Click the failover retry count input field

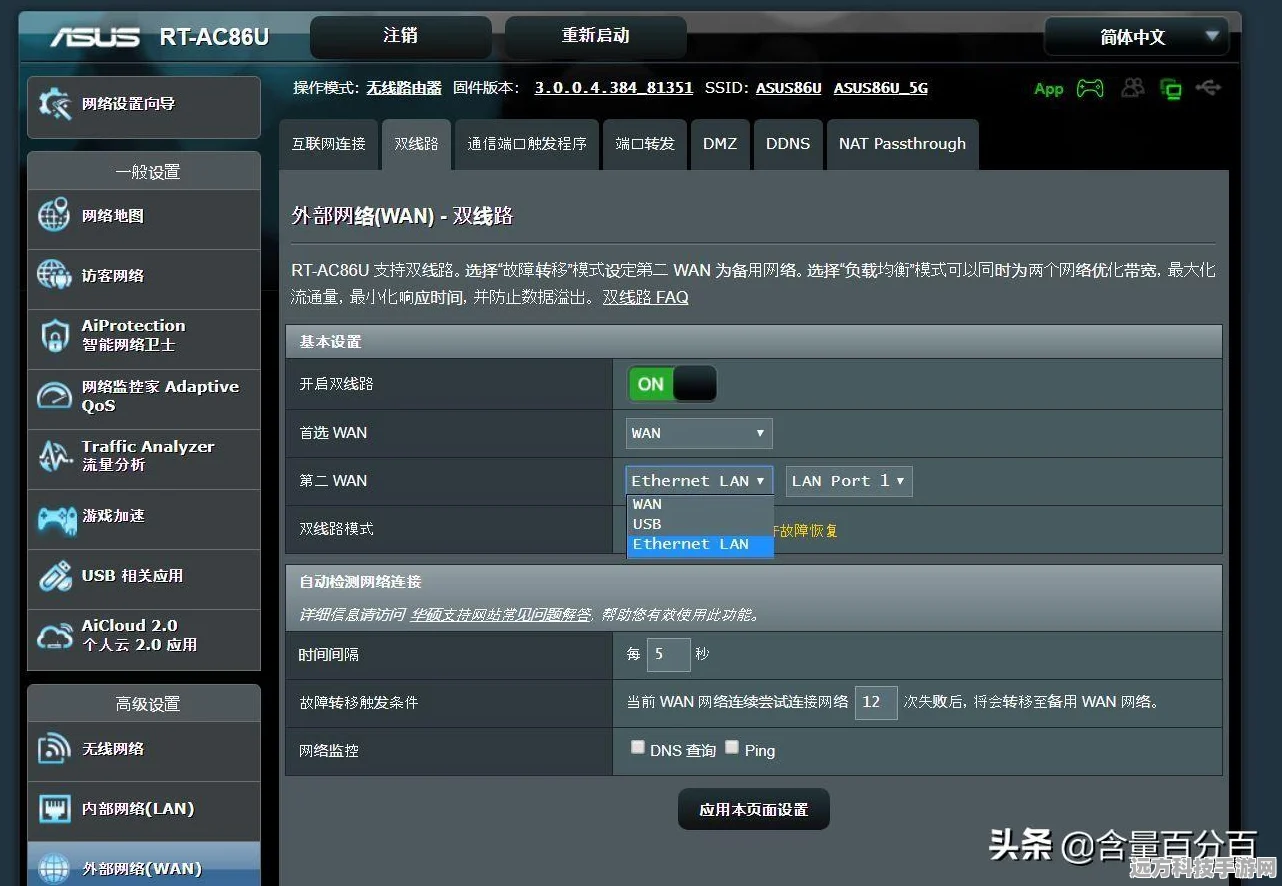tap(876, 702)
